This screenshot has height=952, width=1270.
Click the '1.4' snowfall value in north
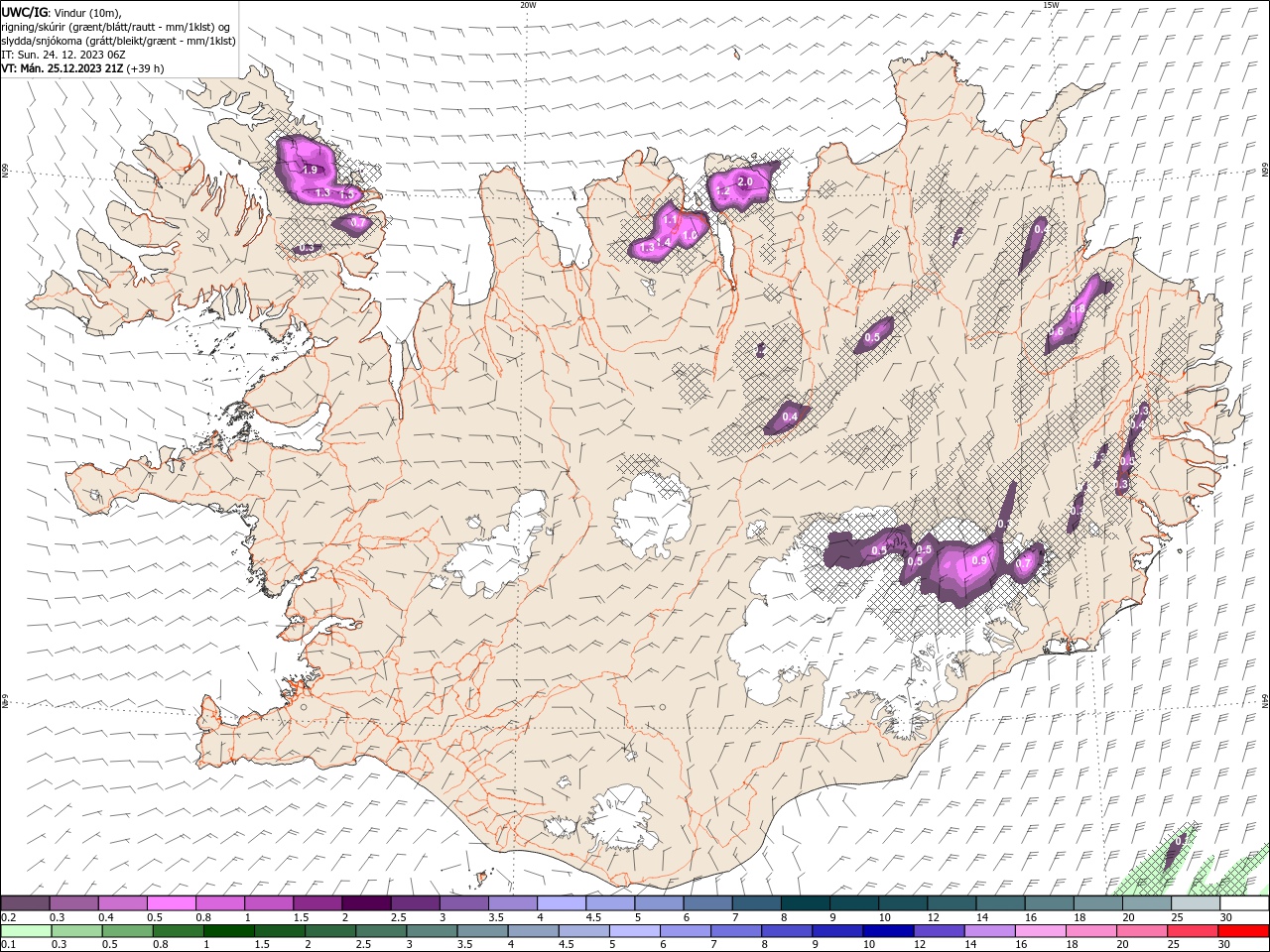point(664,242)
